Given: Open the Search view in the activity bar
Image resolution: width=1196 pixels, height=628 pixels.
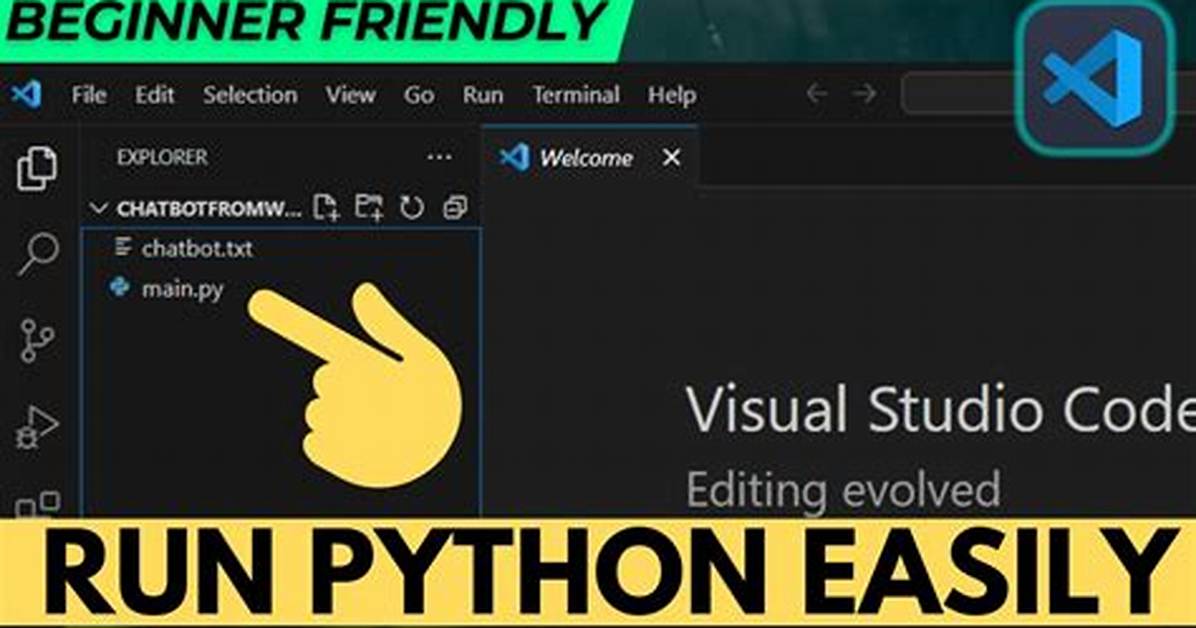Looking at the screenshot, I should (37, 254).
